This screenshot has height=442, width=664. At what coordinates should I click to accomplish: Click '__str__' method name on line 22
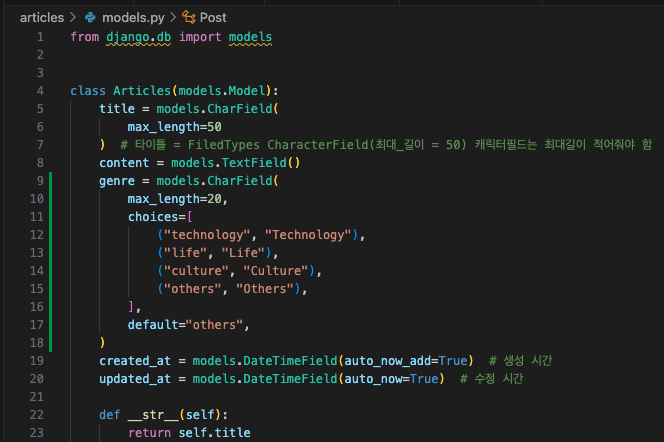pyautogui.click(x=153, y=414)
